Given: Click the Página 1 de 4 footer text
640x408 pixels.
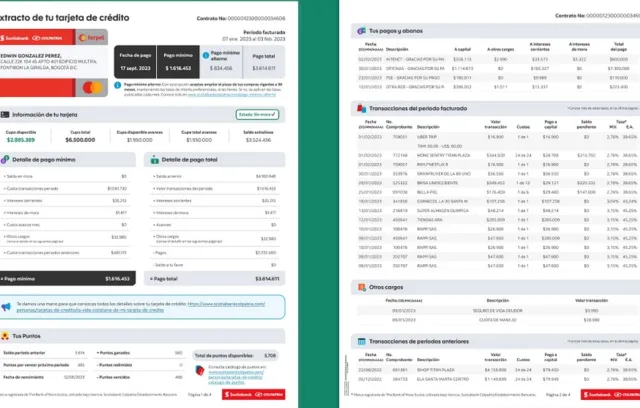Looking at the screenshot, I should (200, 395).
